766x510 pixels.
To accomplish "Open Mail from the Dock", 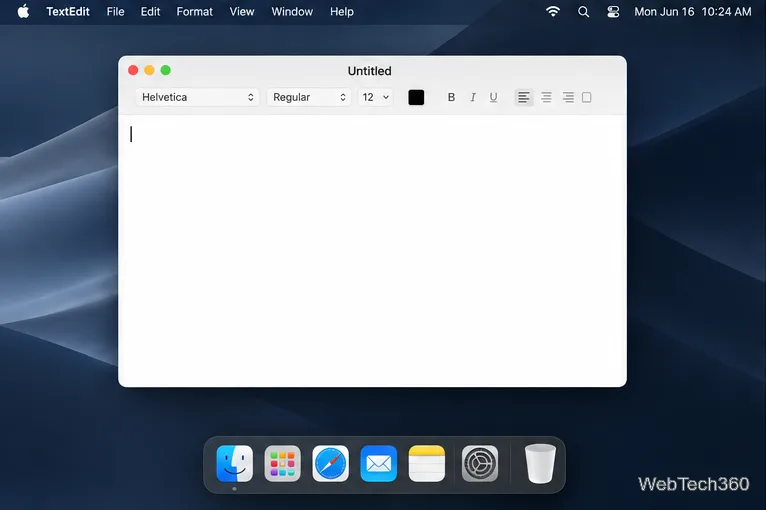I will (x=379, y=464).
